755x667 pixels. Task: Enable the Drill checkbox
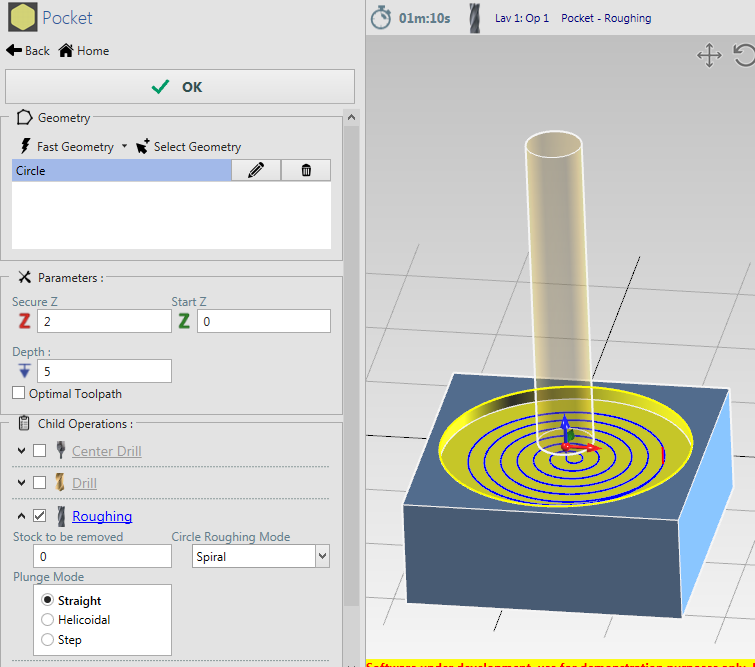[39, 483]
